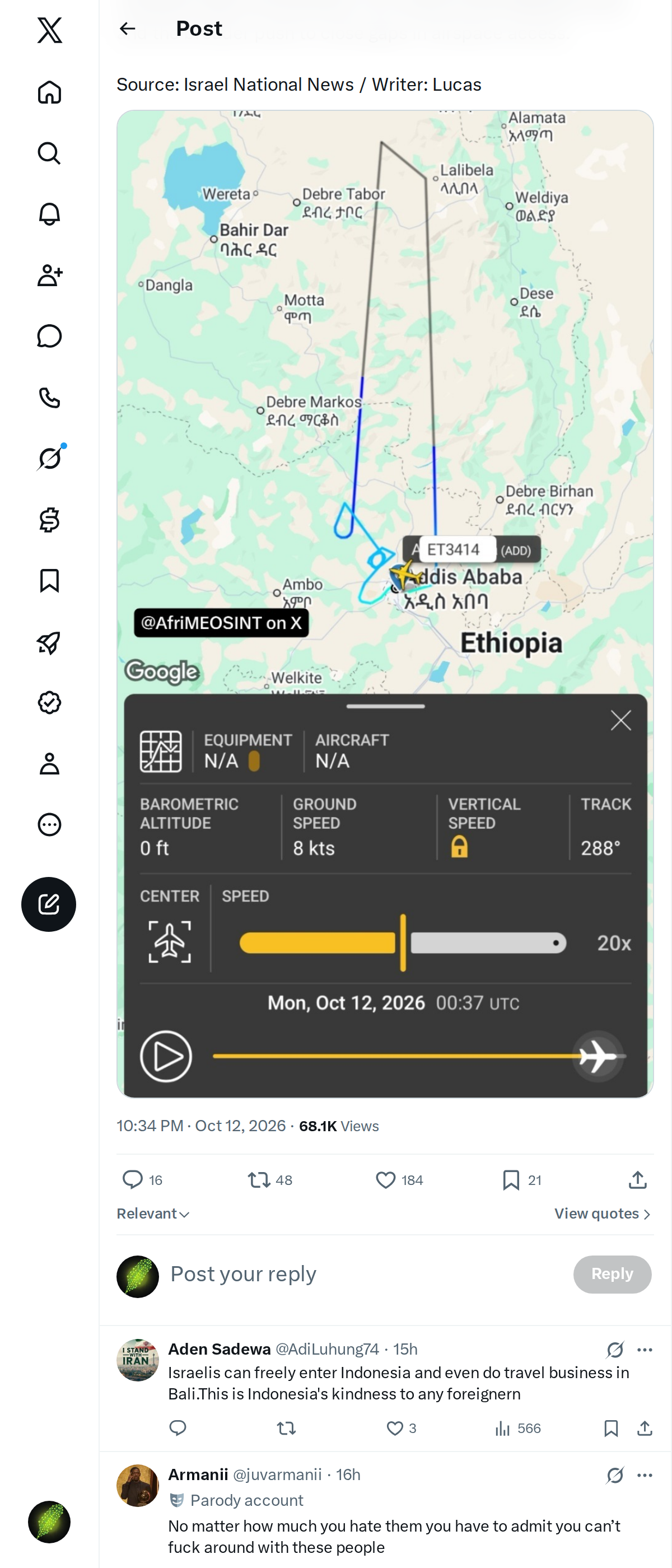
Task: Click the Post your reply field
Action: coord(365,1274)
